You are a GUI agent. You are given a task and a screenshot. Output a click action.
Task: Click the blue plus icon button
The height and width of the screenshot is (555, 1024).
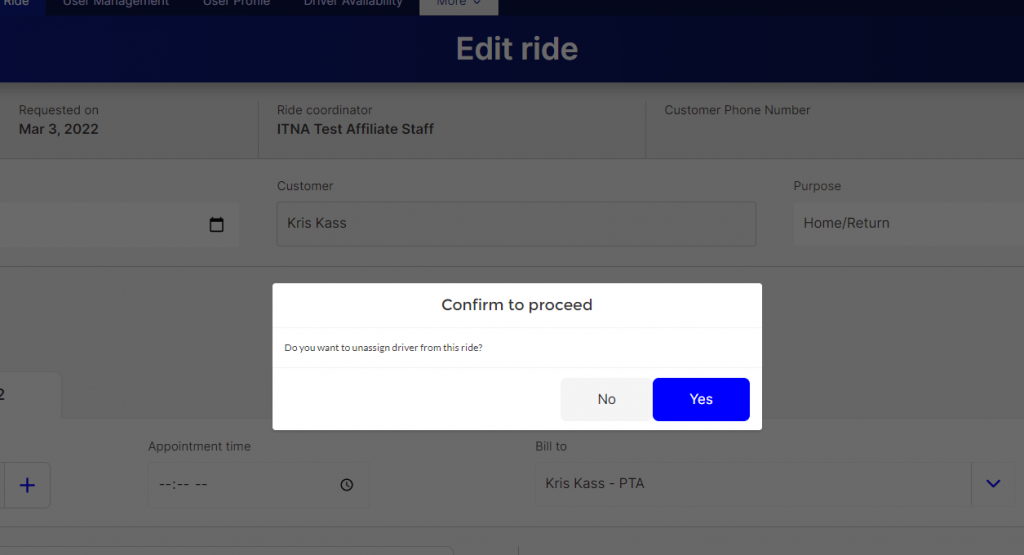click(x=27, y=485)
